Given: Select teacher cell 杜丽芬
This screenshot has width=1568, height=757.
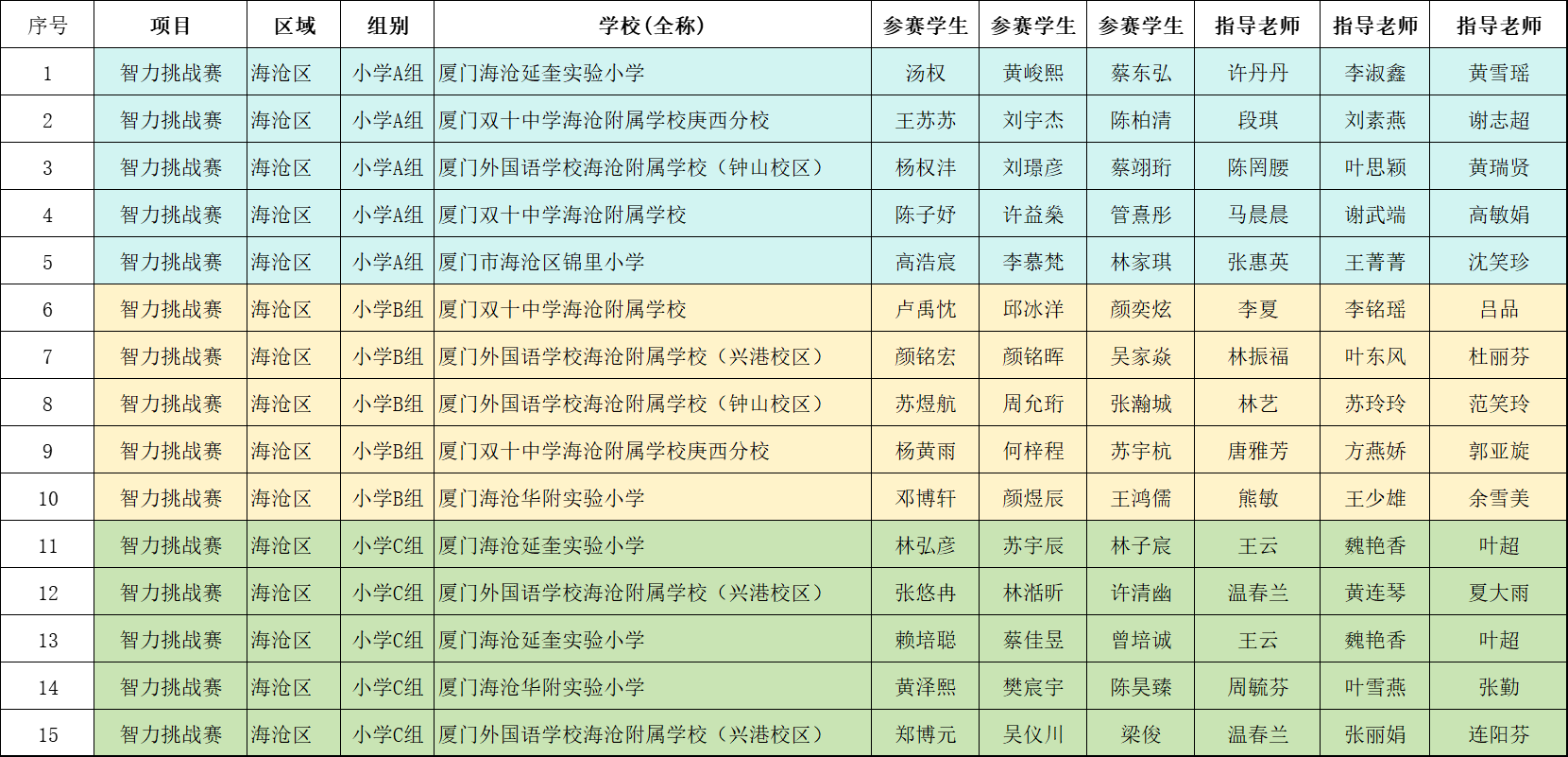Looking at the screenshot, I should pyautogui.click(x=1499, y=356).
